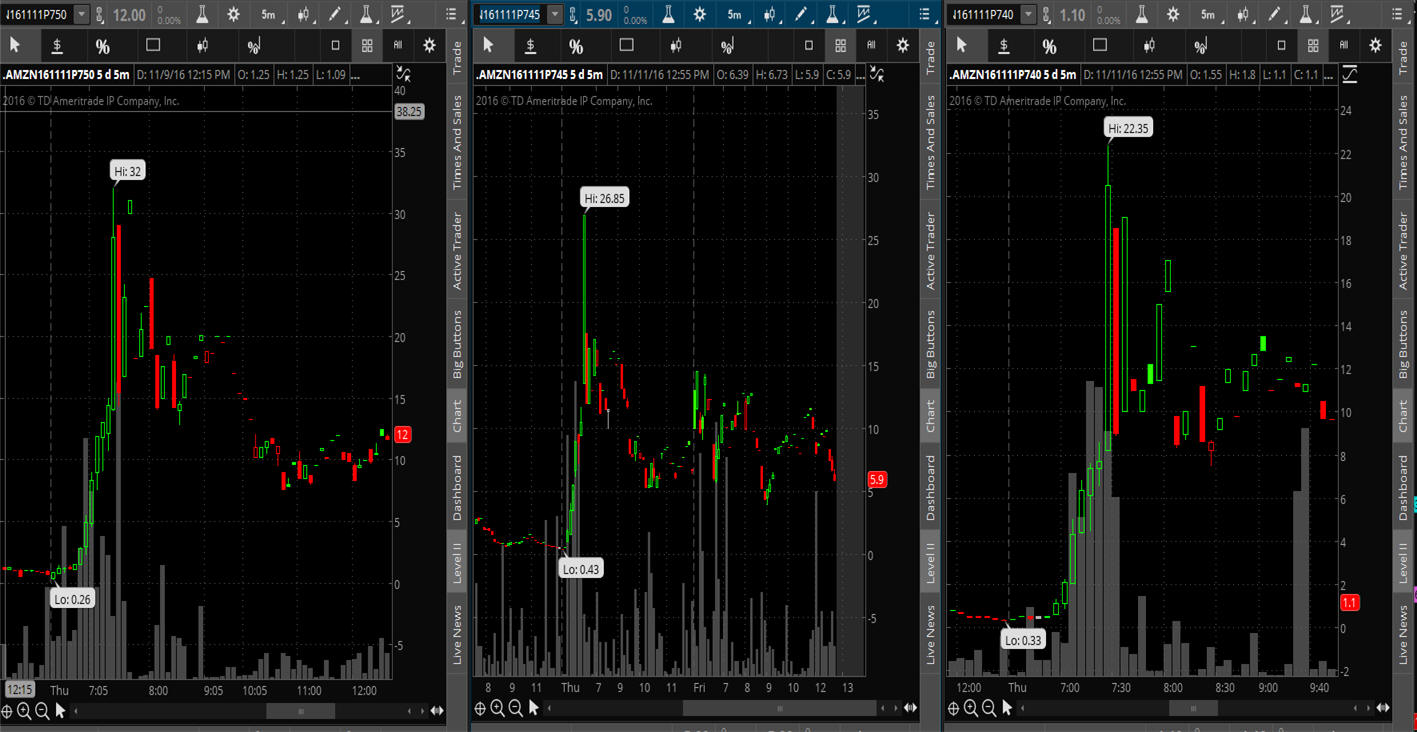
Task: Expand the symbol dropdown next to 161111P750
Action: point(82,15)
